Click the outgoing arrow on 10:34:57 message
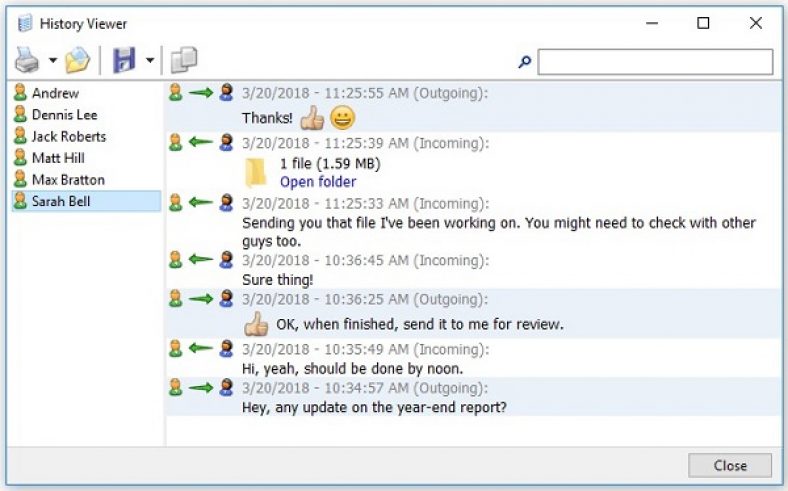Image resolution: width=788 pixels, height=491 pixels. 201,387
